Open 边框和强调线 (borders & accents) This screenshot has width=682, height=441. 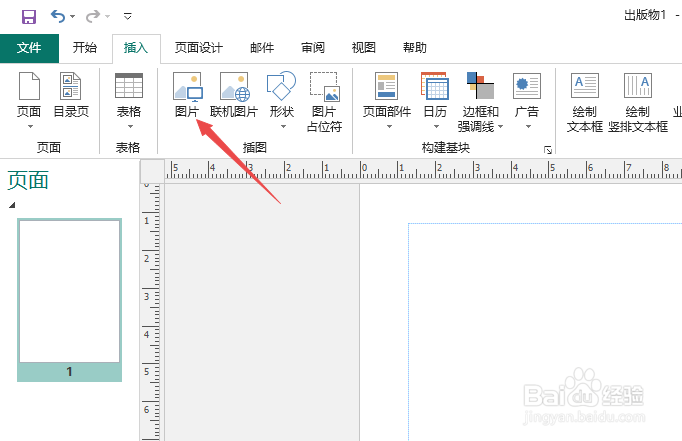pos(480,102)
